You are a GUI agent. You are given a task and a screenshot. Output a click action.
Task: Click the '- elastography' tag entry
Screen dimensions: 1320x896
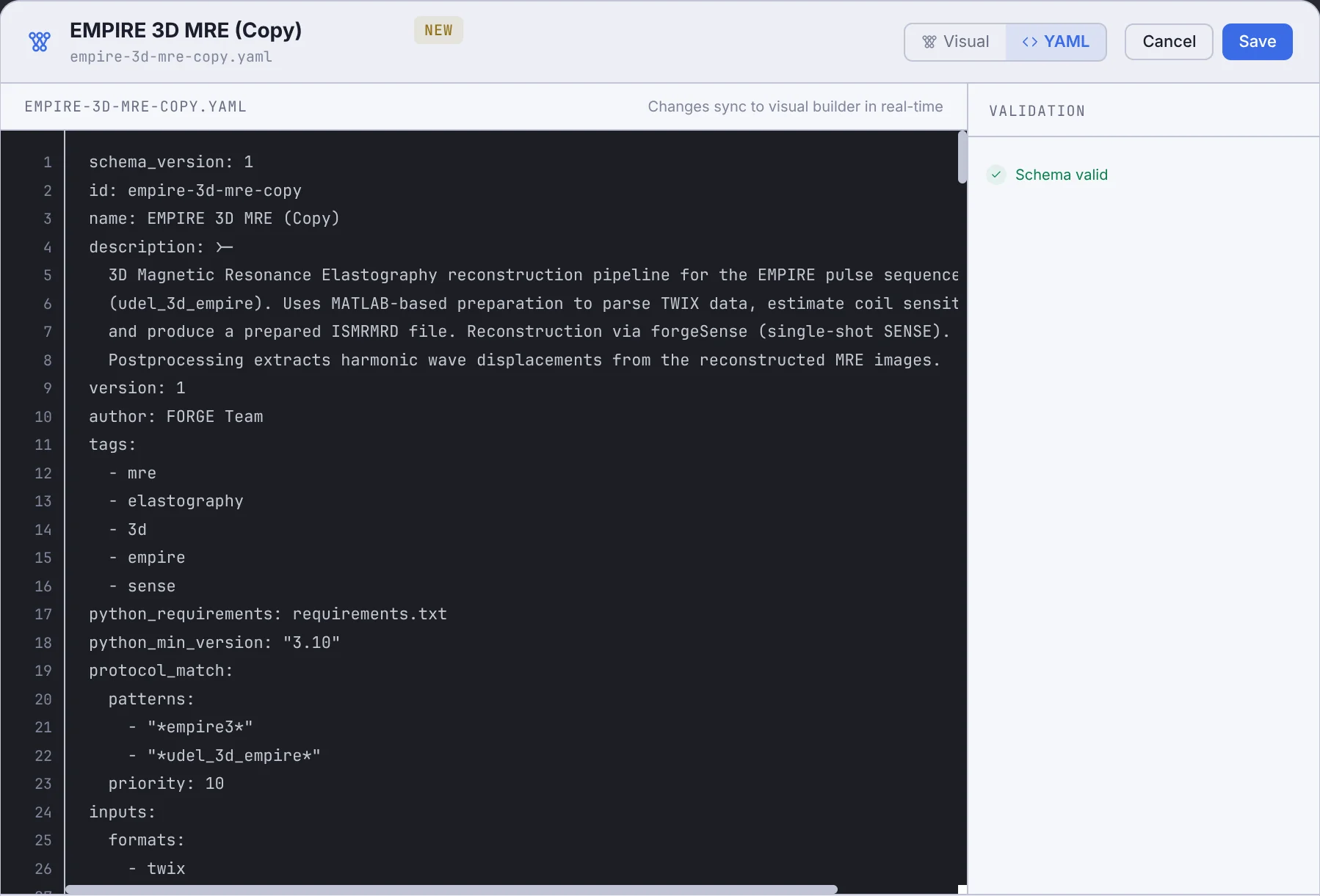pyautogui.click(x=176, y=500)
